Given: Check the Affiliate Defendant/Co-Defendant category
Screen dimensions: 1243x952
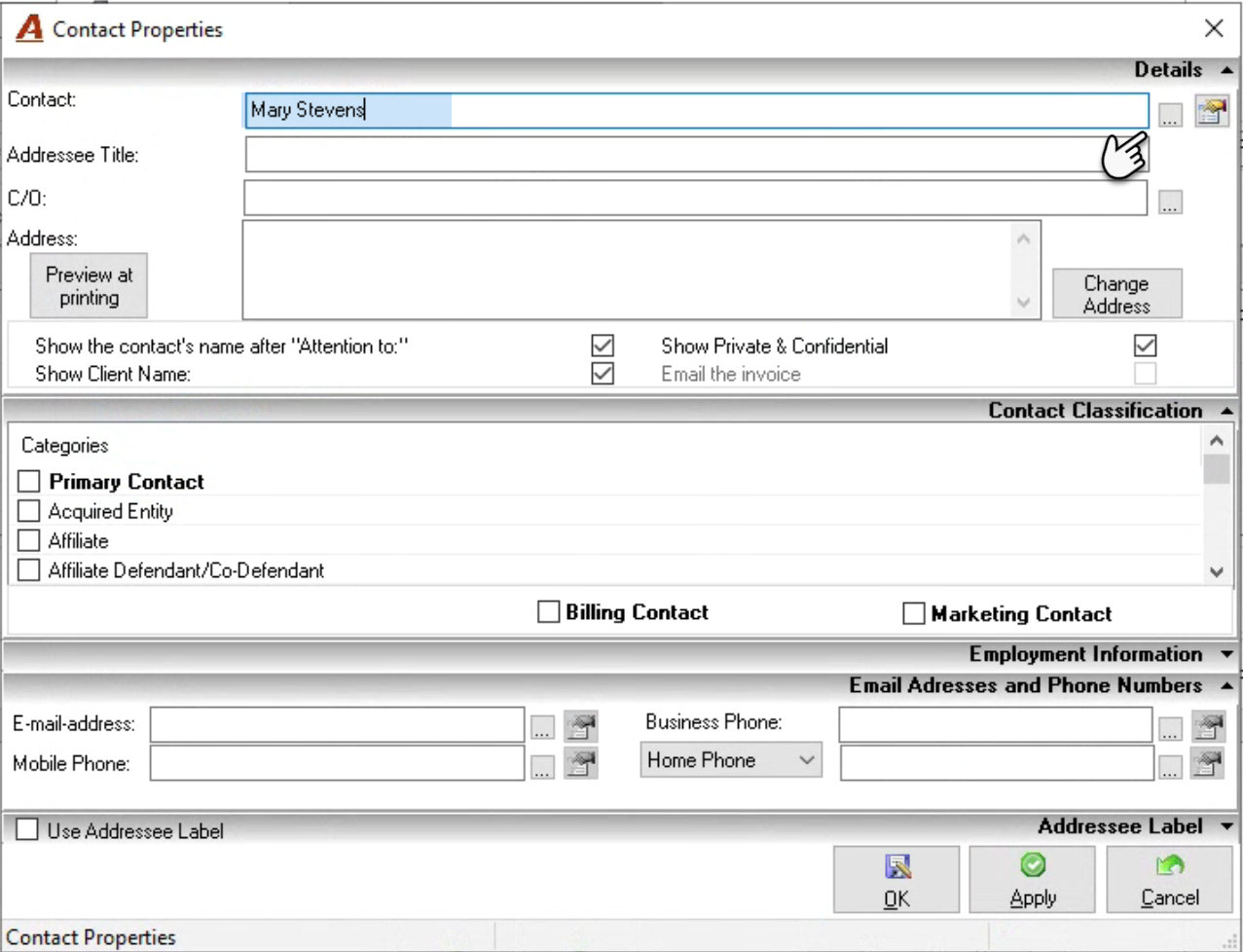Looking at the screenshot, I should [x=29, y=569].
